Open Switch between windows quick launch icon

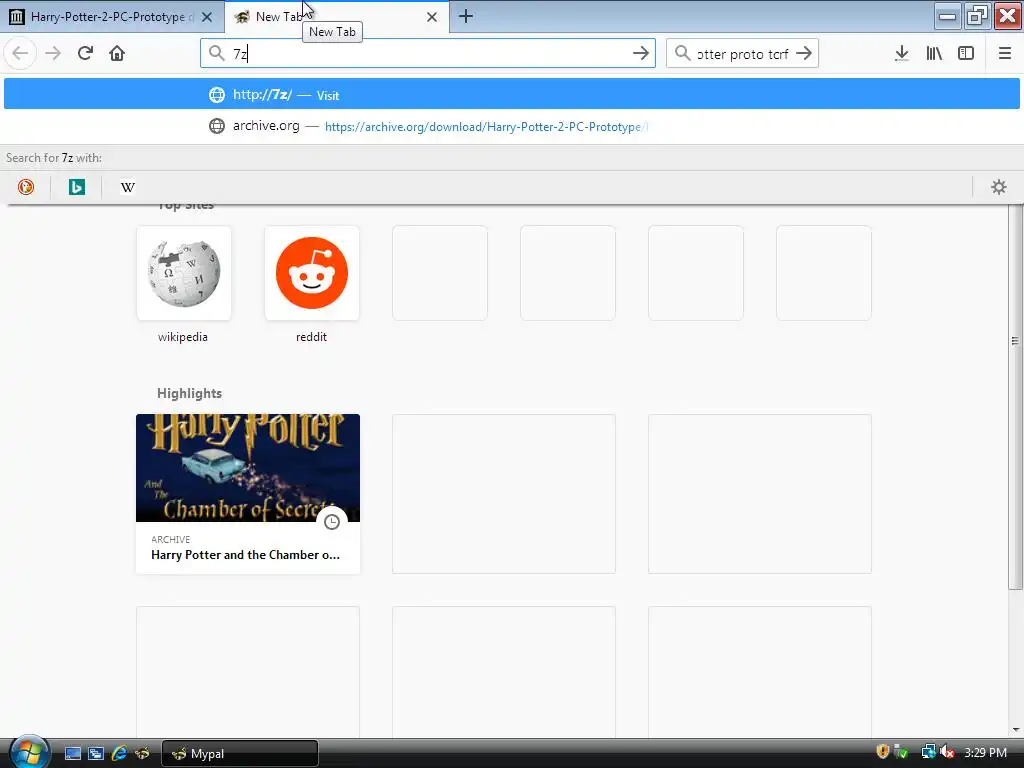pyautogui.click(x=96, y=754)
